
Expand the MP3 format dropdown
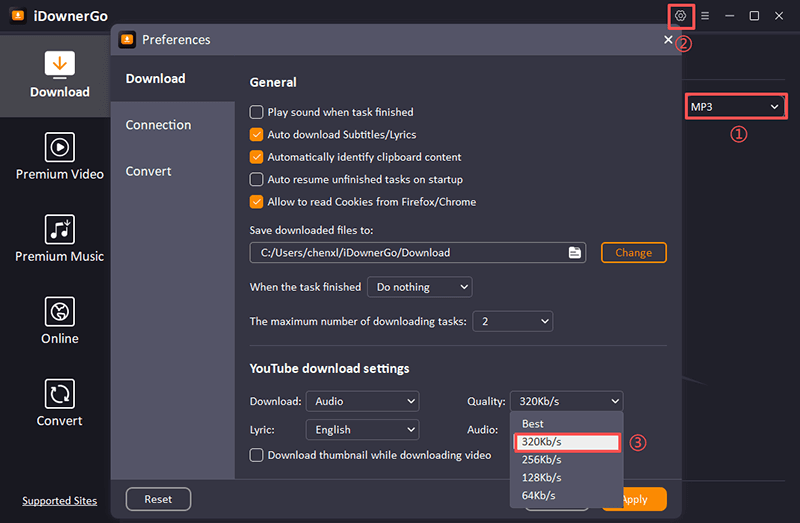tap(734, 106)
